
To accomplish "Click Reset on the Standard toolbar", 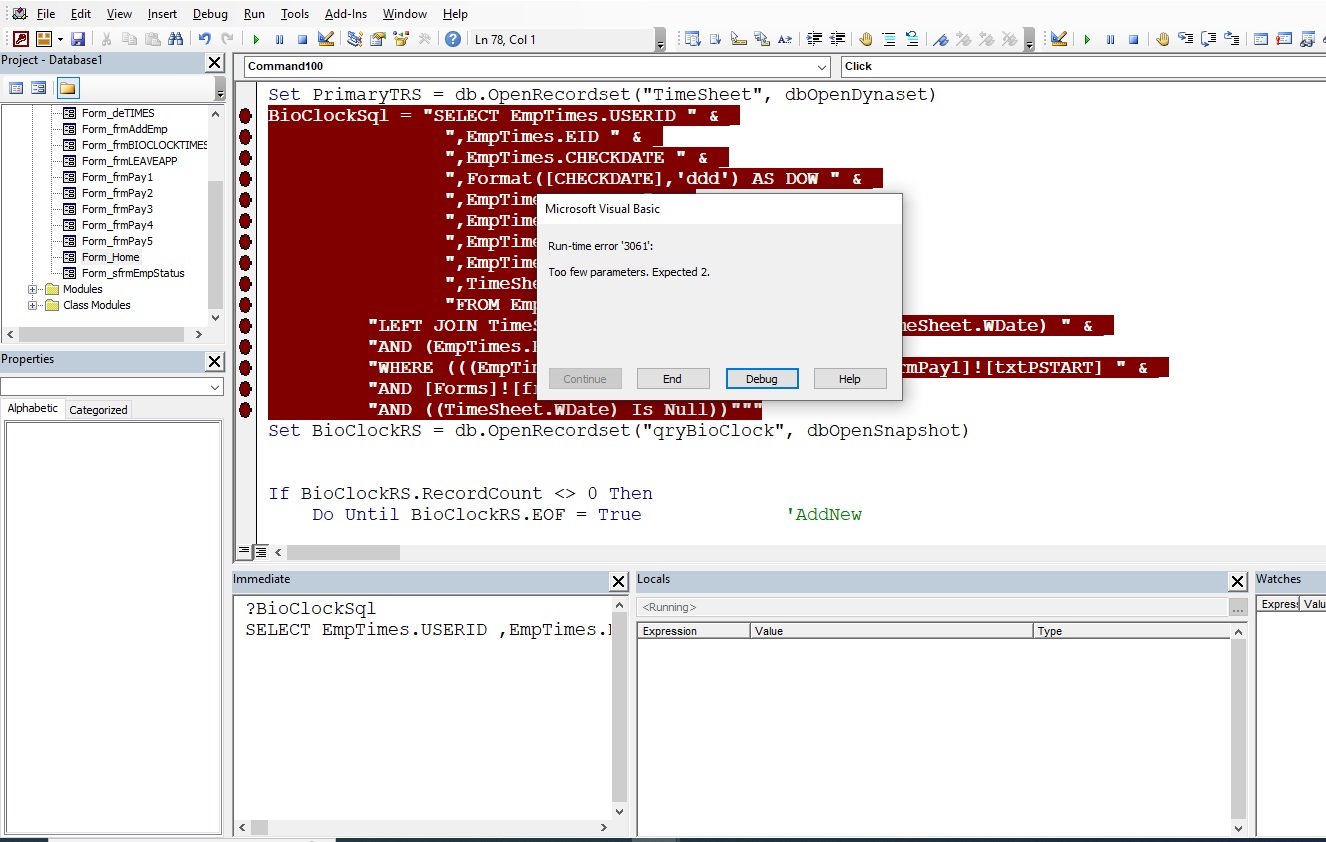I will 302,39.
